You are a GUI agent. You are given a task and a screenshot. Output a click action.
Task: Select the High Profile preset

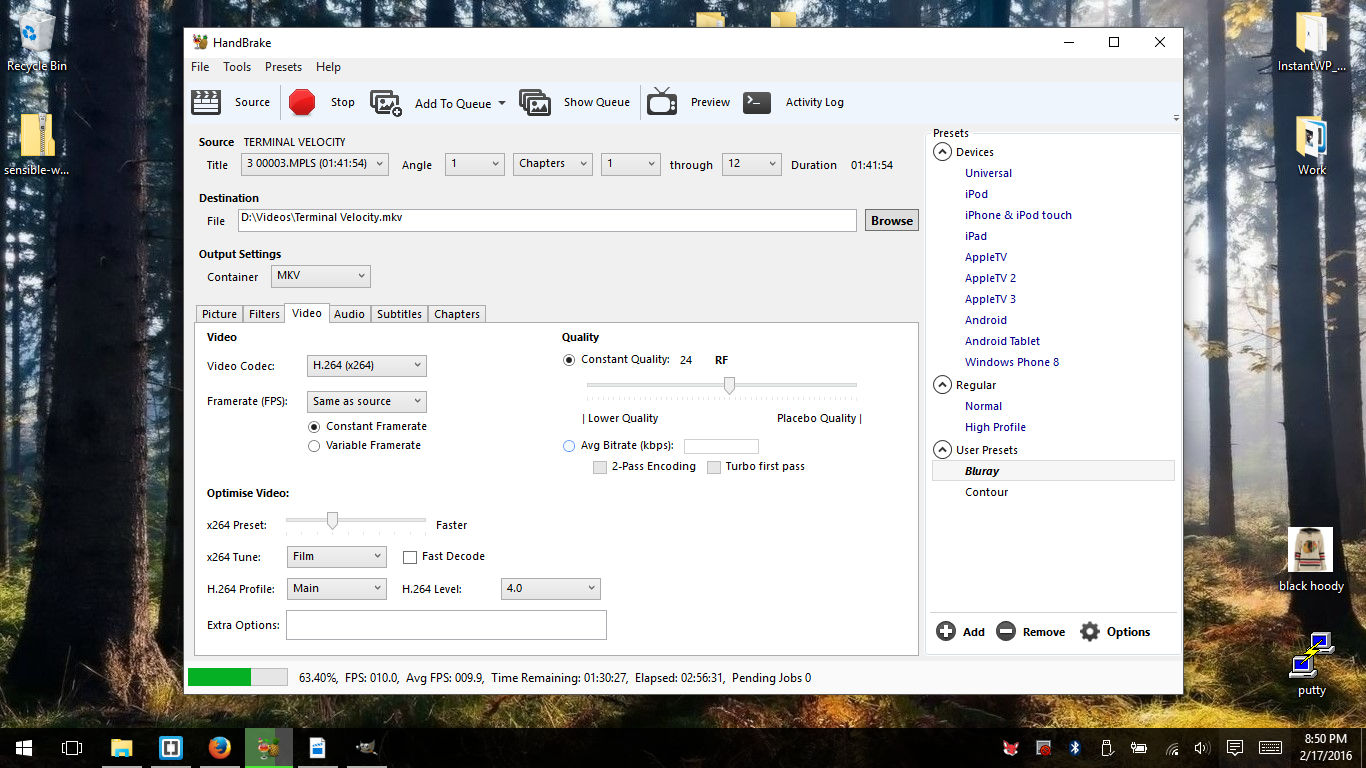pyautogui.click(x=995, y=427)
